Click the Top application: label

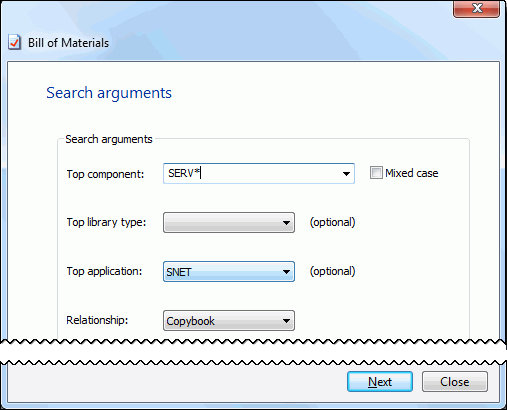(104, 271)
